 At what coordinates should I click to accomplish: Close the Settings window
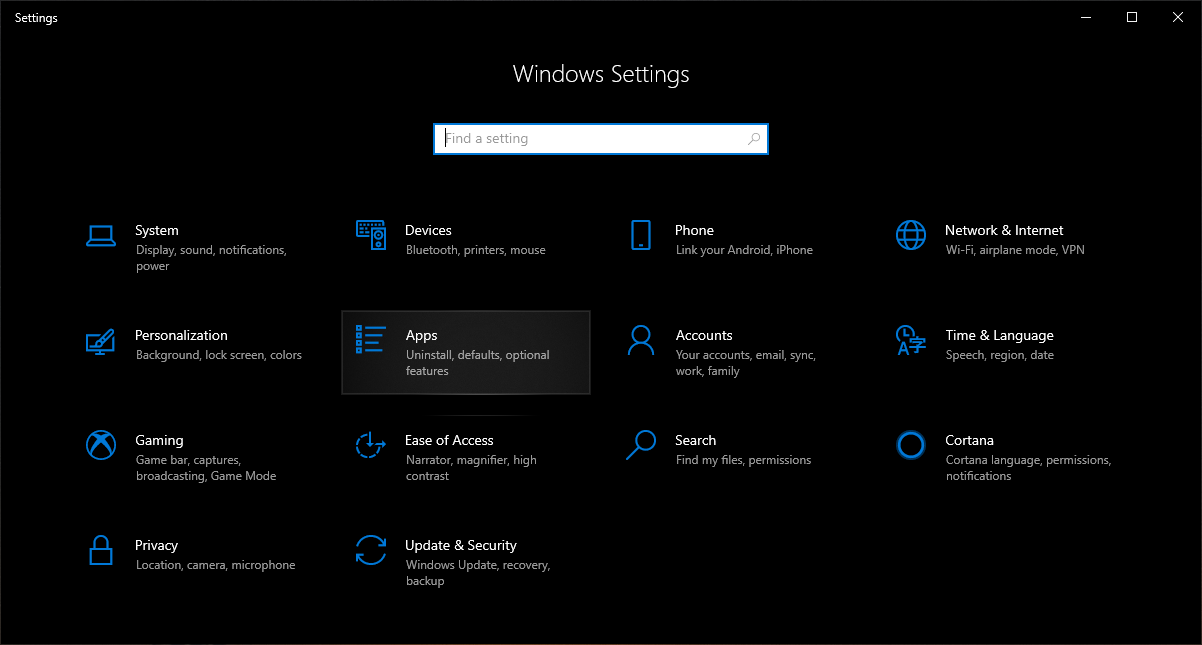(1178, 17)
